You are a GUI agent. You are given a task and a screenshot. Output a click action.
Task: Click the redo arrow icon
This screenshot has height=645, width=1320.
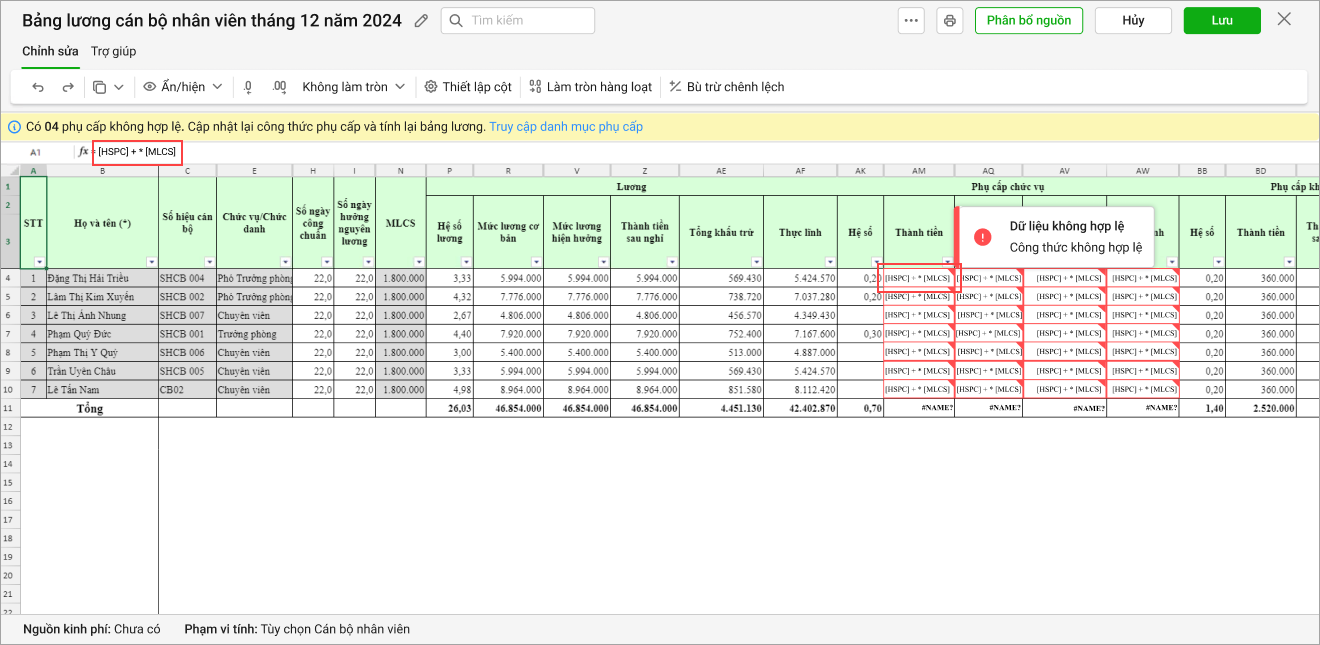[x=68, y=87]
